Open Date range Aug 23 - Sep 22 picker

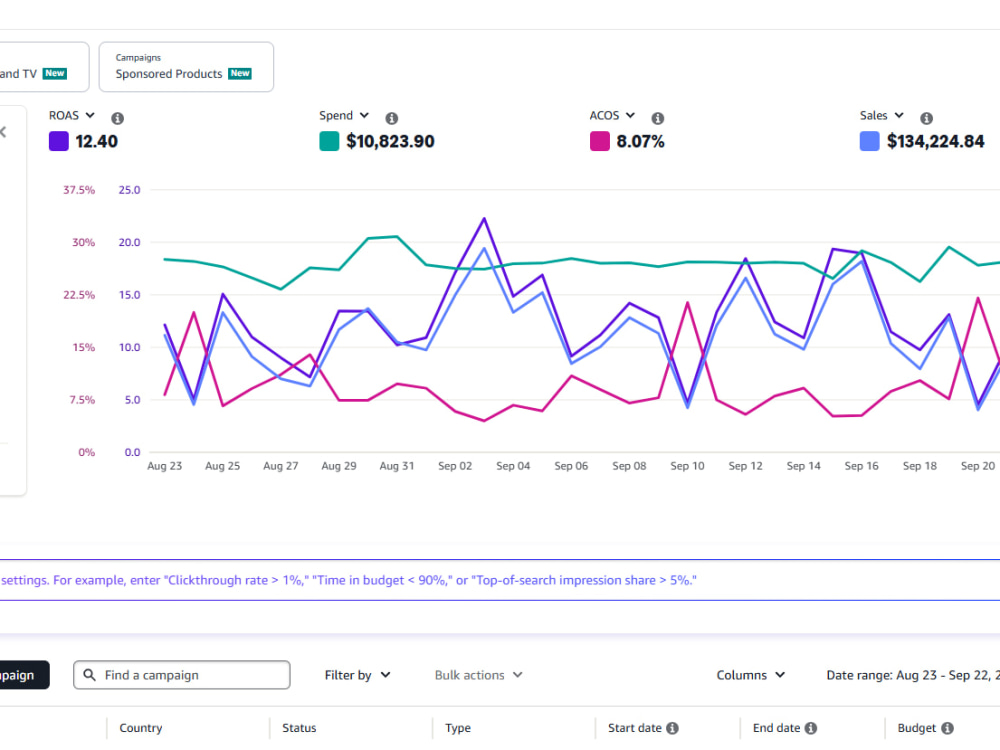913,675
